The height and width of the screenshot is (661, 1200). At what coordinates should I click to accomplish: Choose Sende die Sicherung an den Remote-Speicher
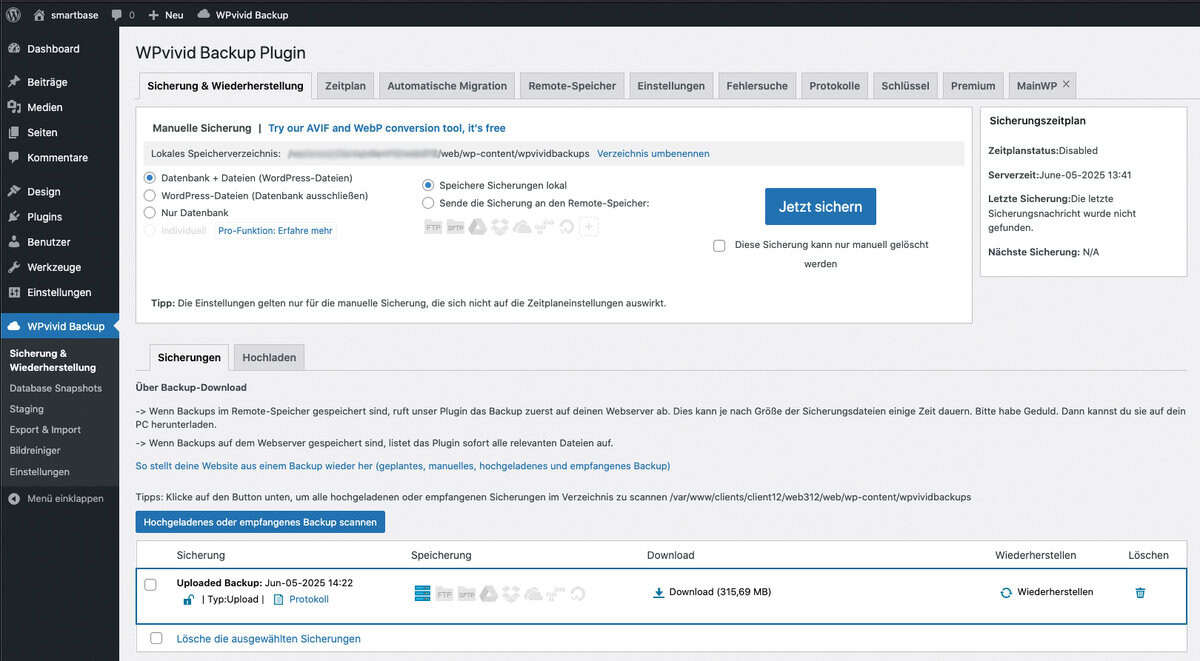[x=429, y=202]
